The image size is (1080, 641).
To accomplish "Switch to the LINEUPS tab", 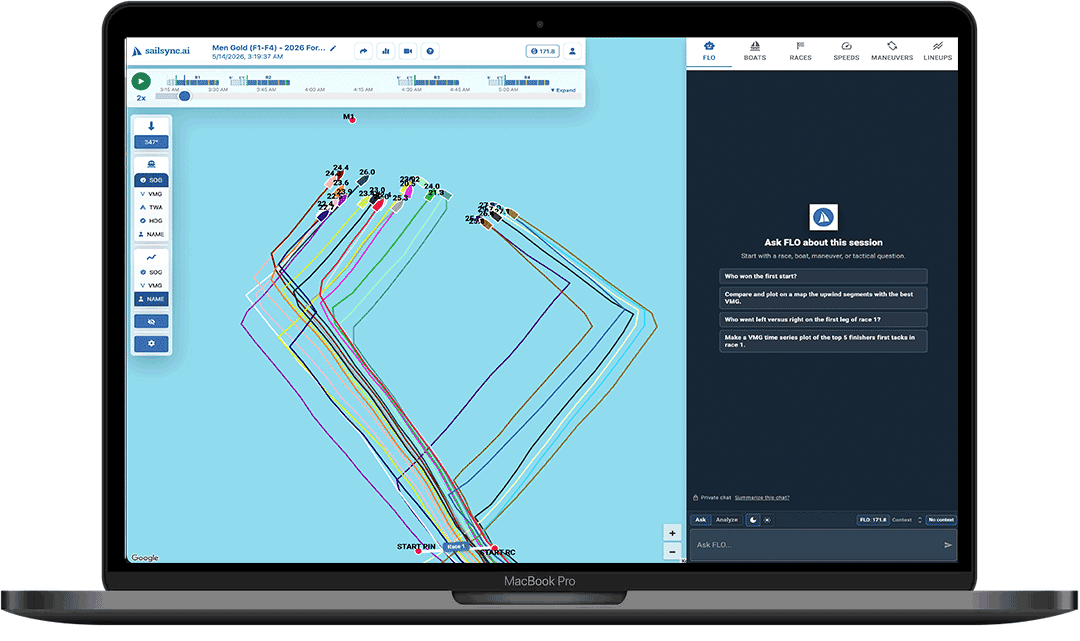I will tap(937, 52).
